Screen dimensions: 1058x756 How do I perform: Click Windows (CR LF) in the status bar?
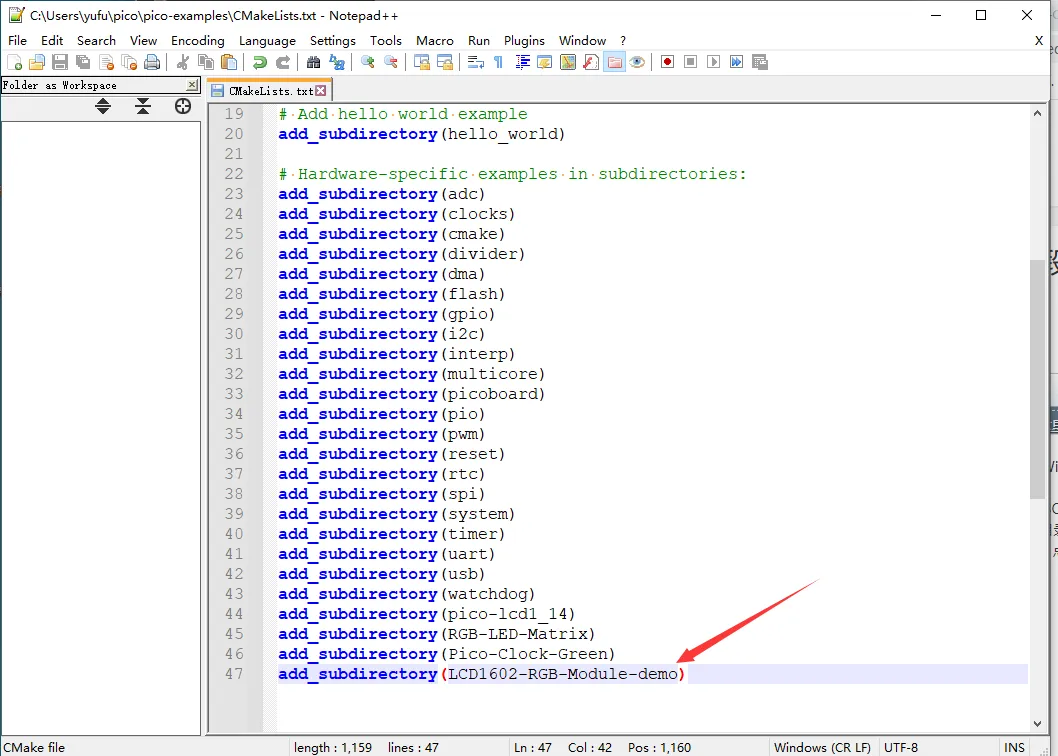click(822, 747)
